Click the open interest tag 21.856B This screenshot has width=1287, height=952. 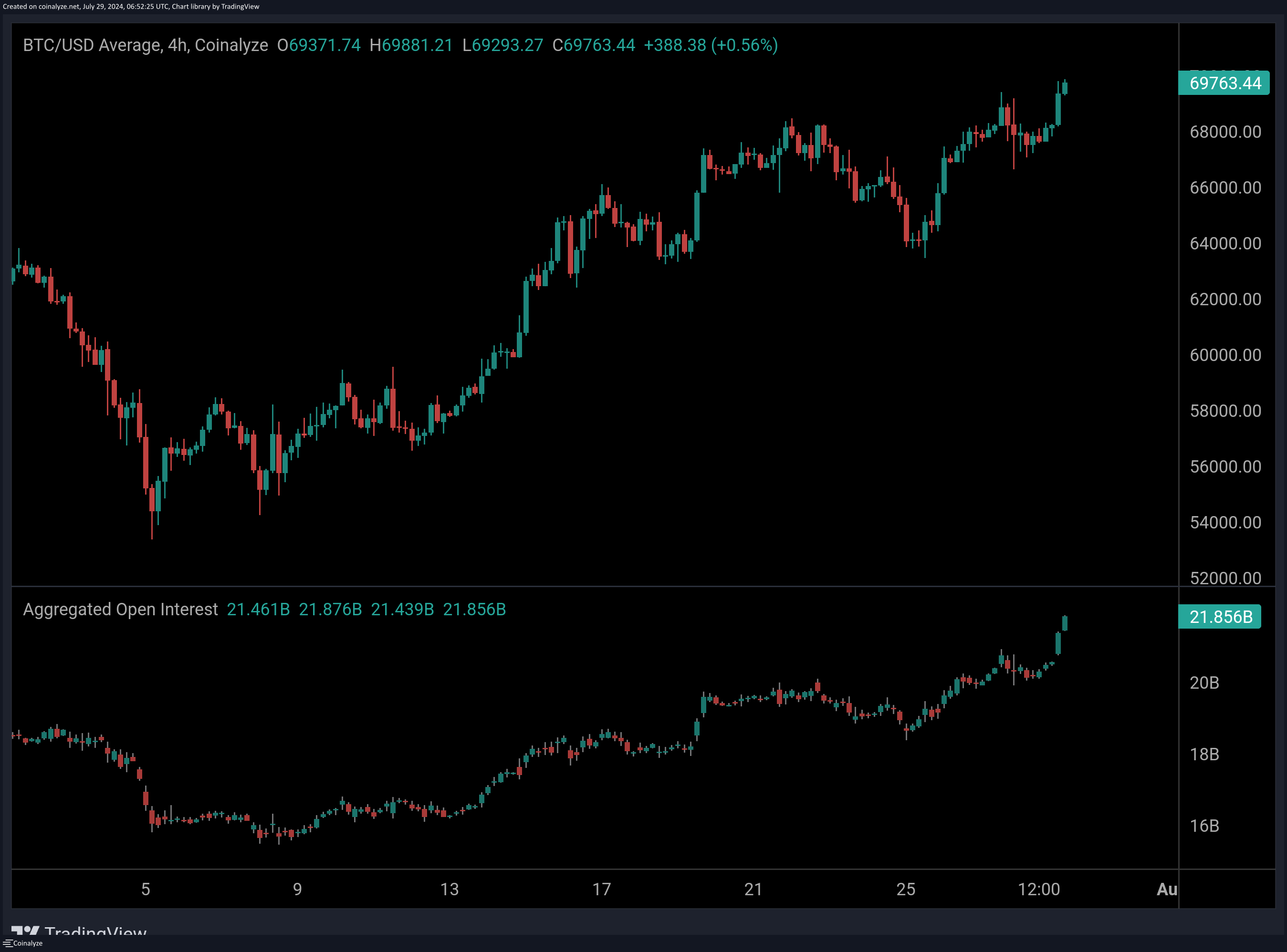[1220, 617]
